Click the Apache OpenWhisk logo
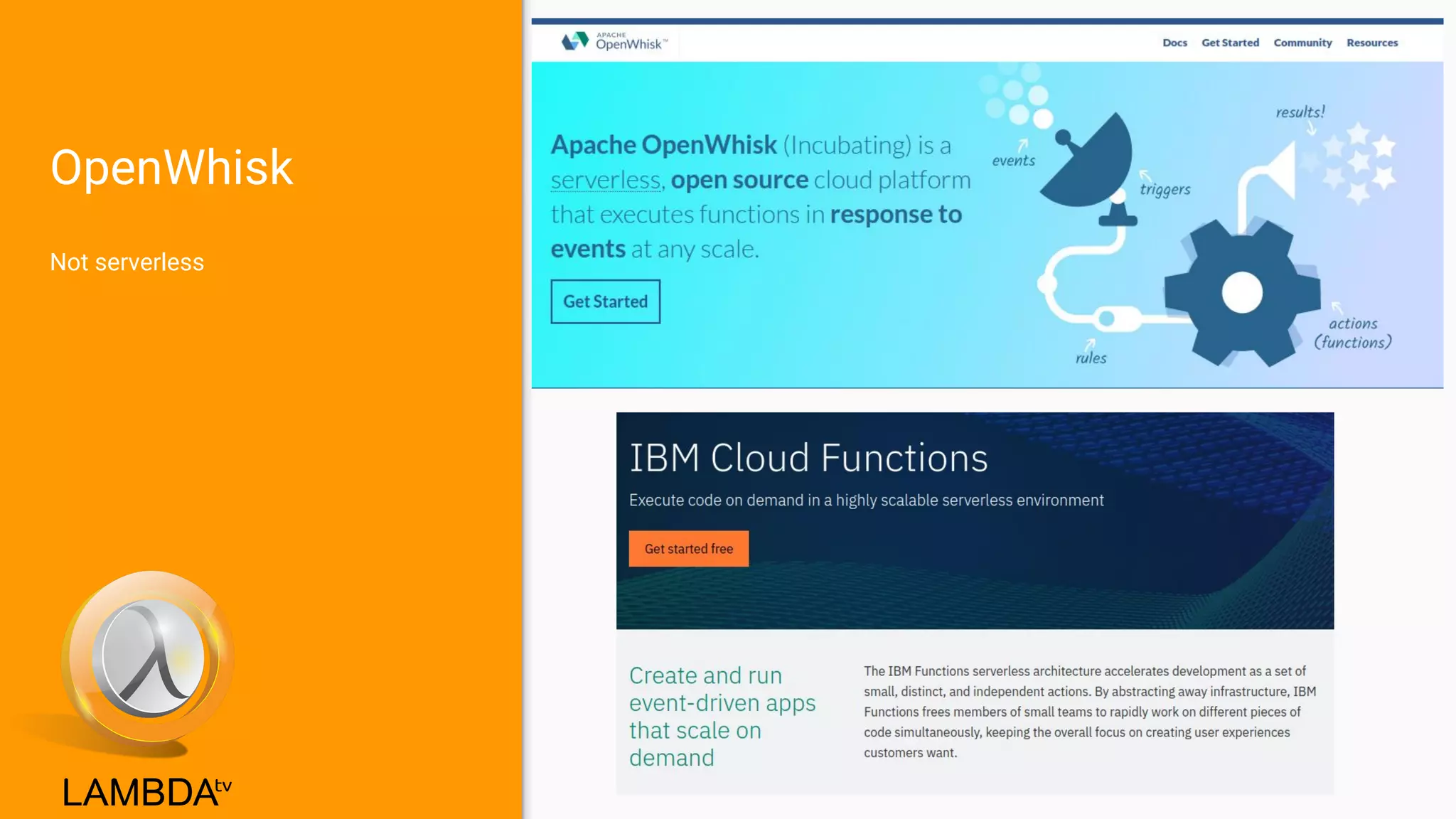Screen dimensions: 1456x819 click(615, 42)
